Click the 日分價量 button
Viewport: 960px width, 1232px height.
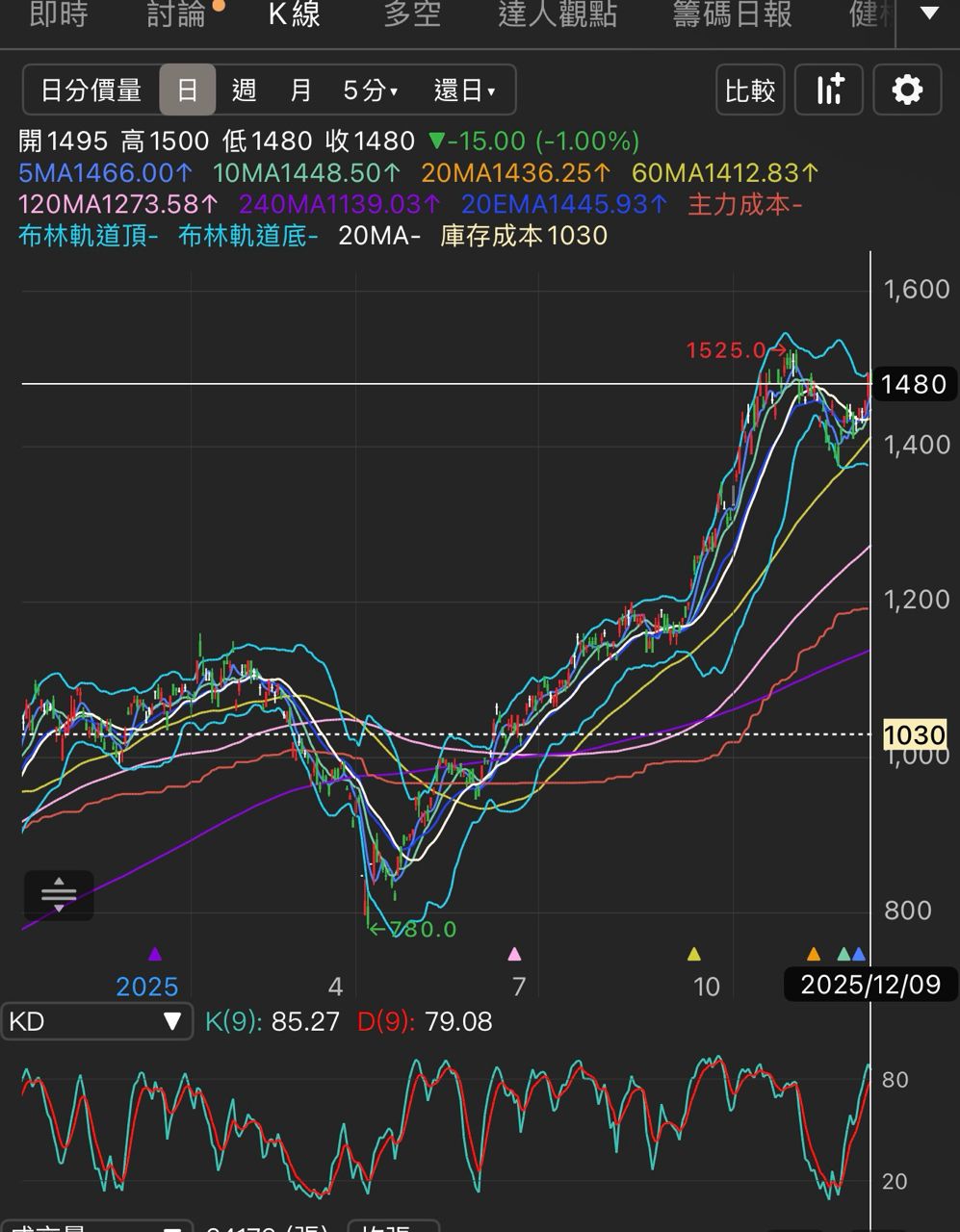(91, 90)
